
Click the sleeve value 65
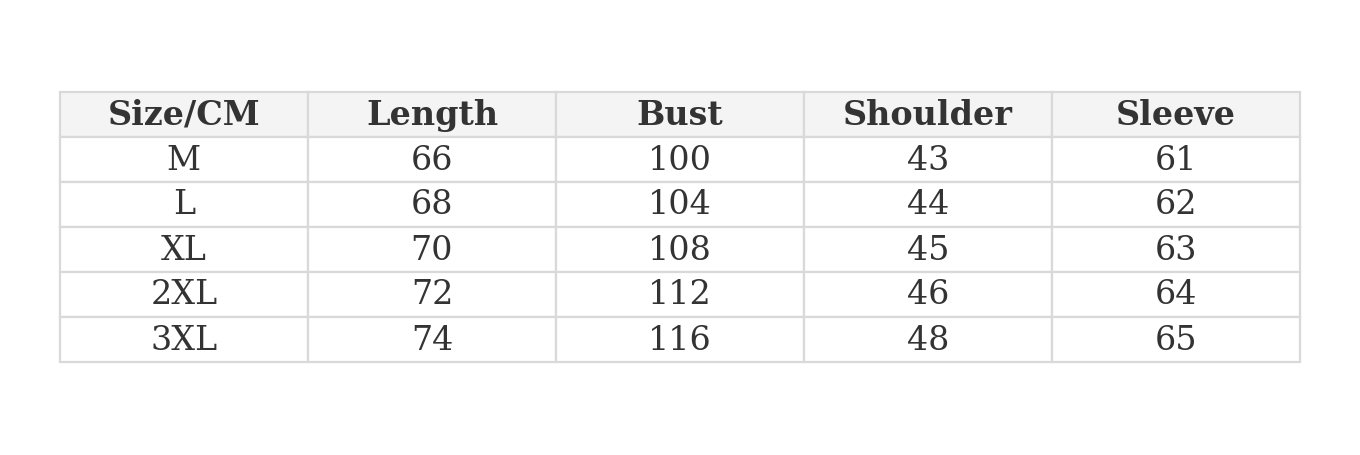[1175, 339]
